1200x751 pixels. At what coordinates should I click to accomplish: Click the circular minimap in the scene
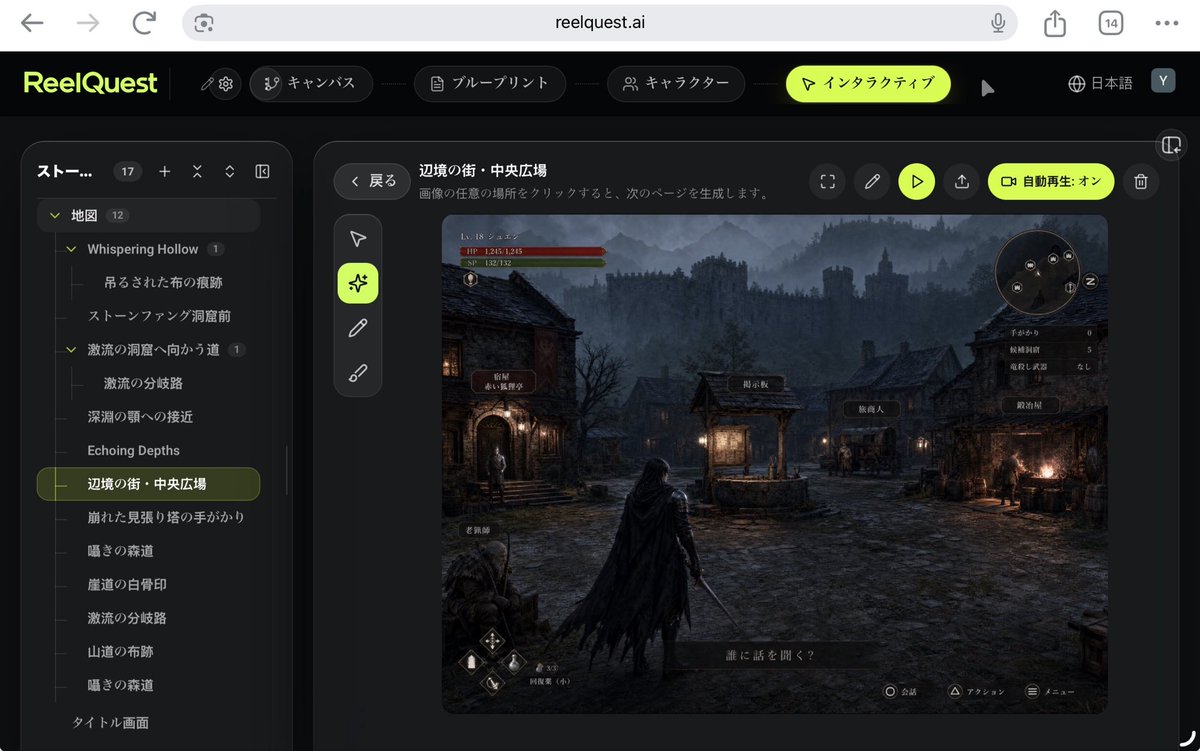click(x=1037, y=274)
